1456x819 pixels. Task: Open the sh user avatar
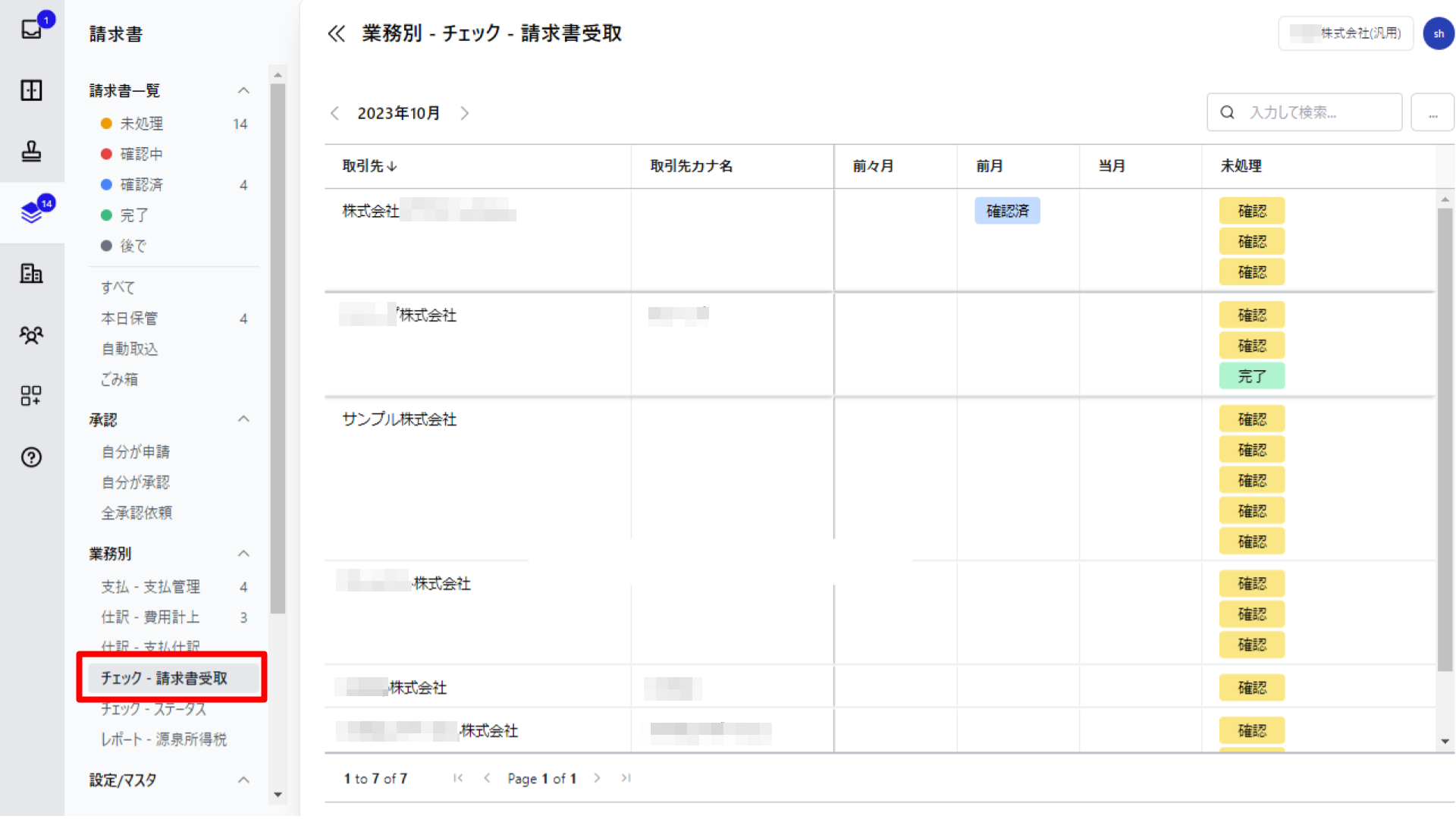(x=1439, y=33)
